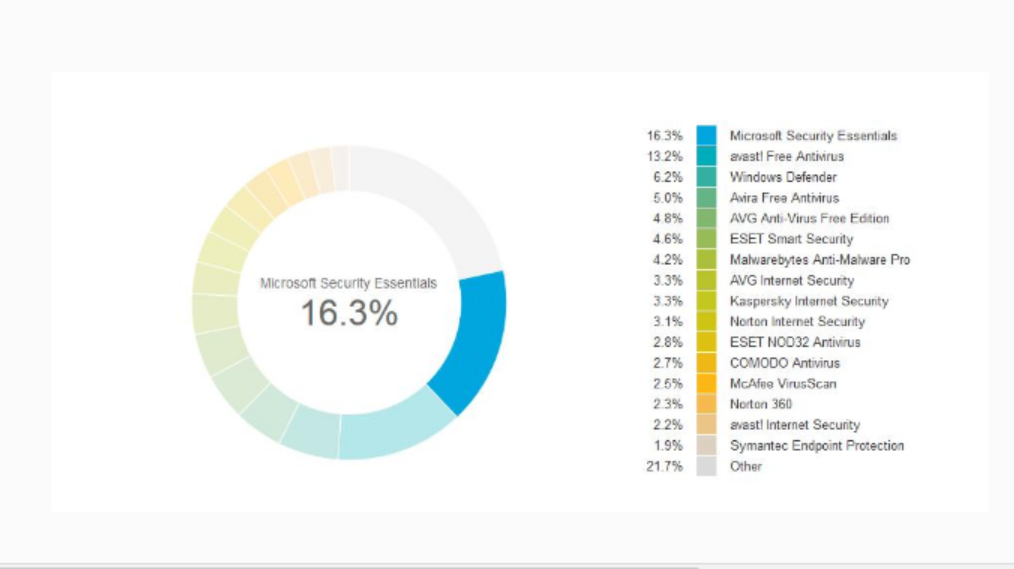The height and width of the screenshot is (569, 1014).
Task: Click the McAfee VirusScan legend swatch
Action: [x=706, y=383]
